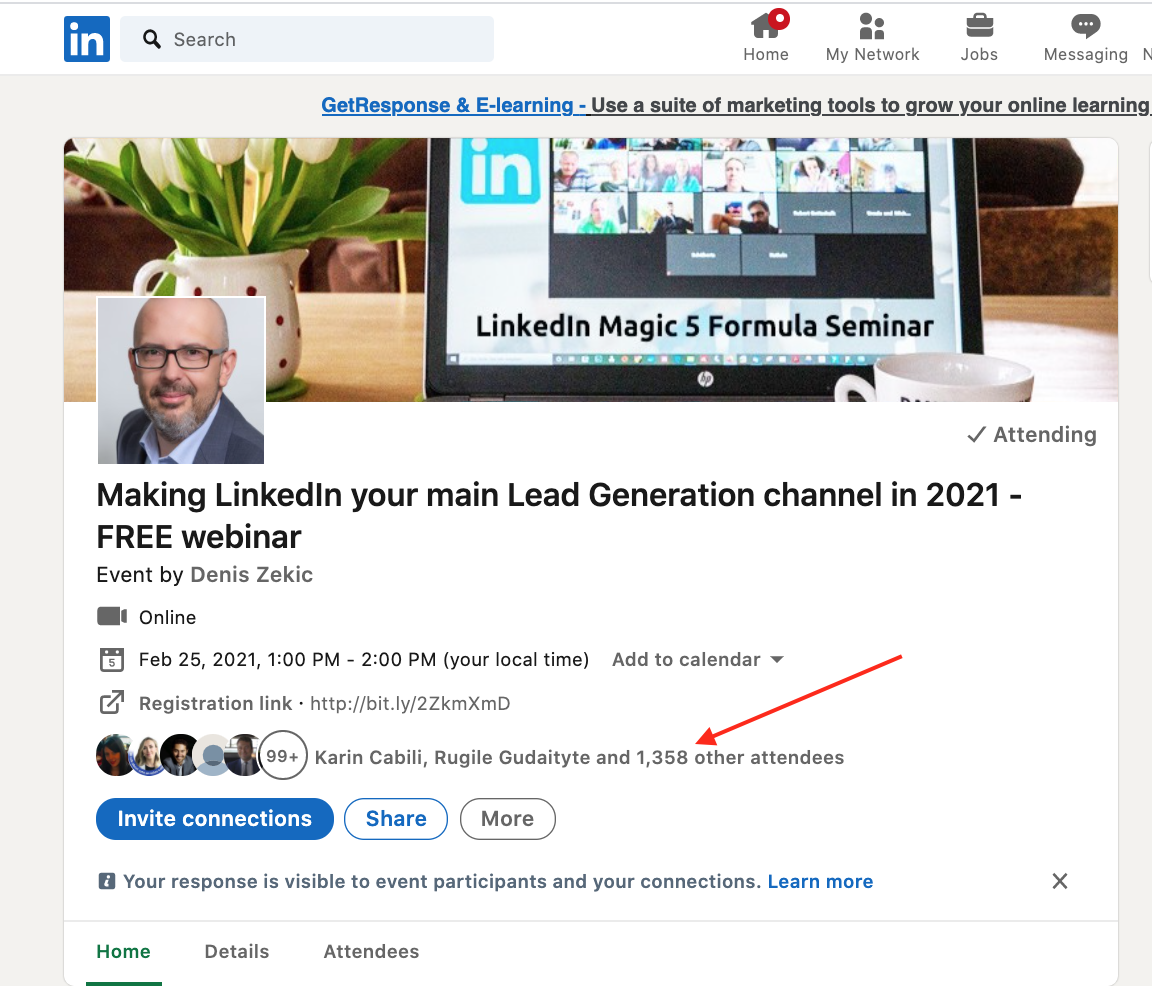The height and width of the screenshot is (986, 1152).
Task: Open the bit.ly/2ZkmXmD registration link
Action: [x=410, y=704]
